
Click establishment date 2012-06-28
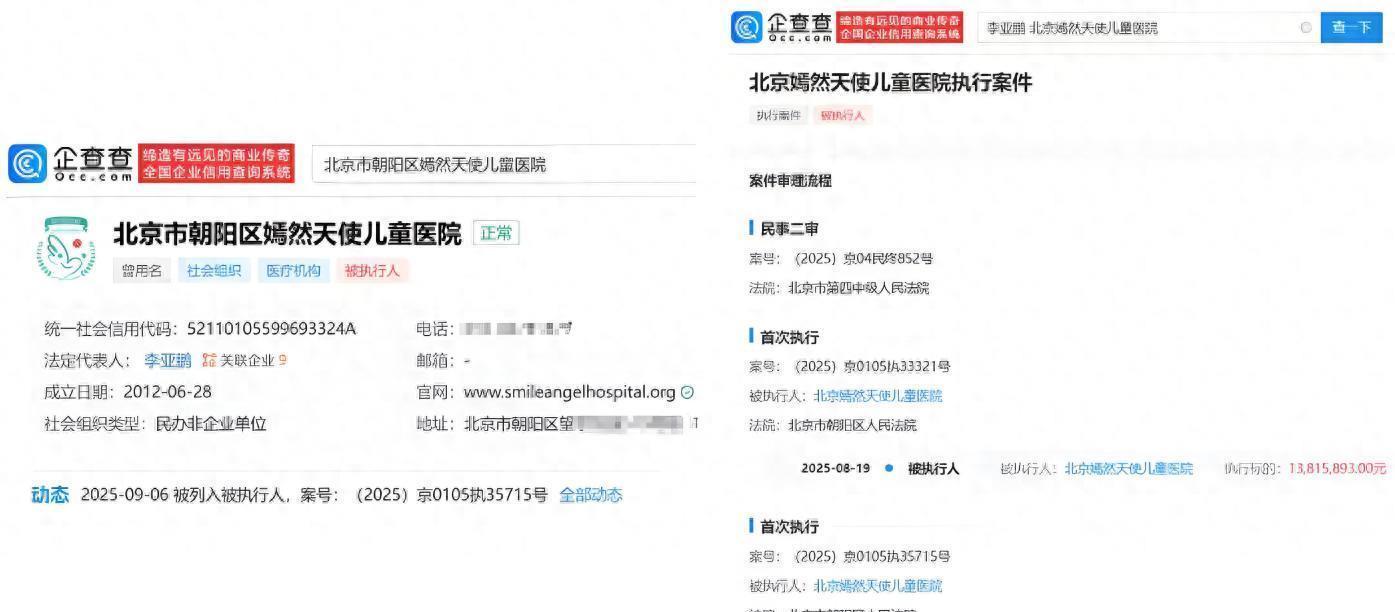point(168,392)
